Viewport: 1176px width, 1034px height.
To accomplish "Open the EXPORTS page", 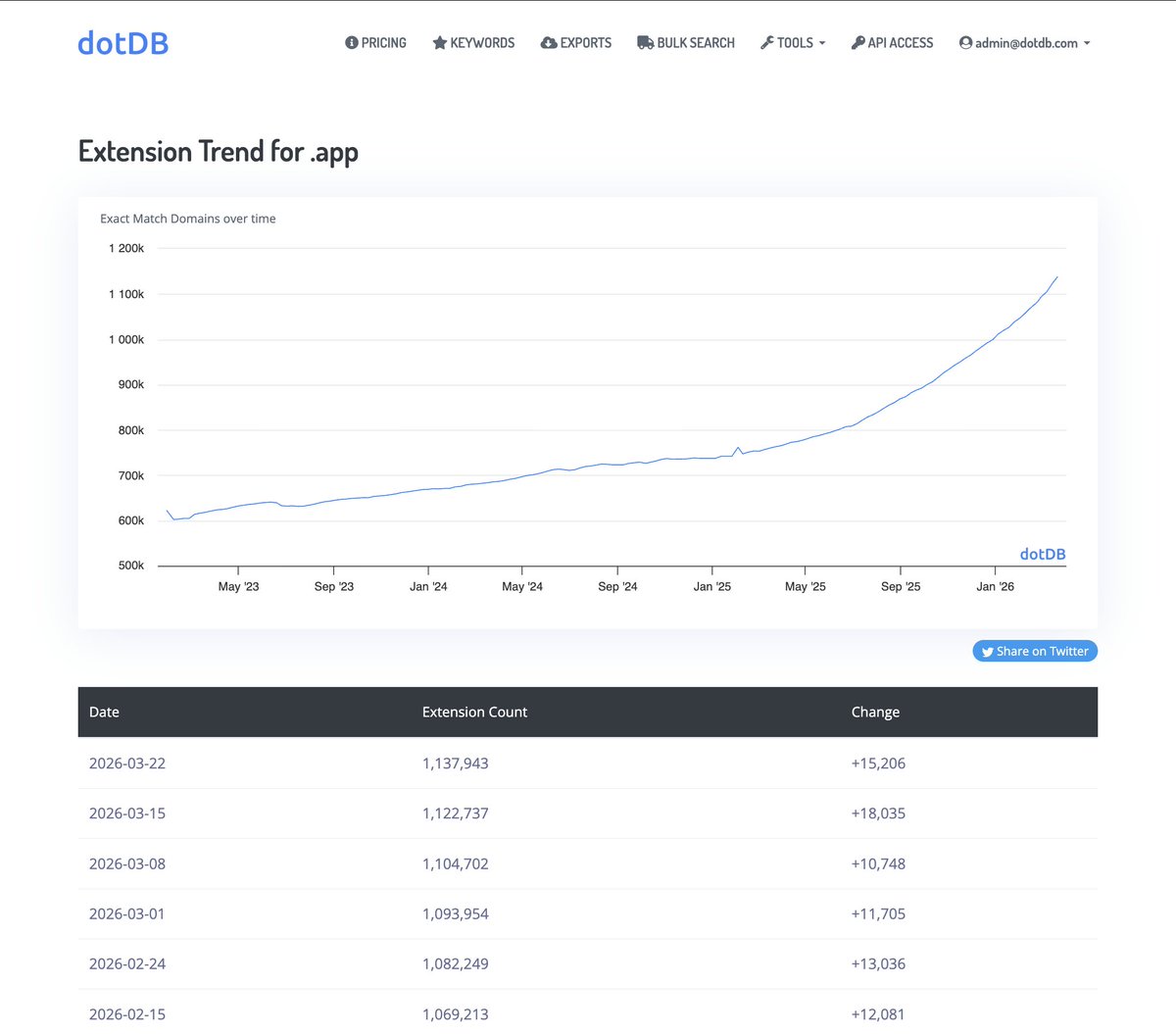I will pyautogui.click(x=576, y=43).
